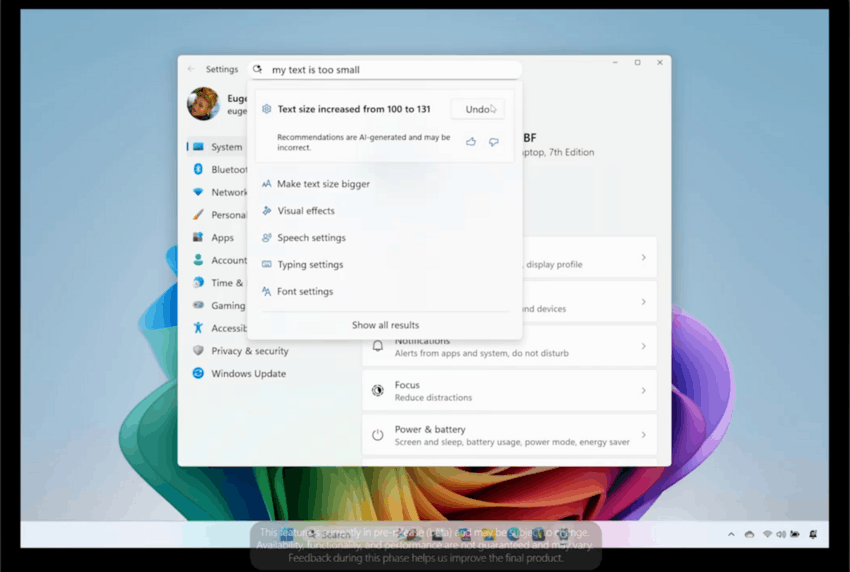
Task: Click Show all results link
Action: point(385,325)
